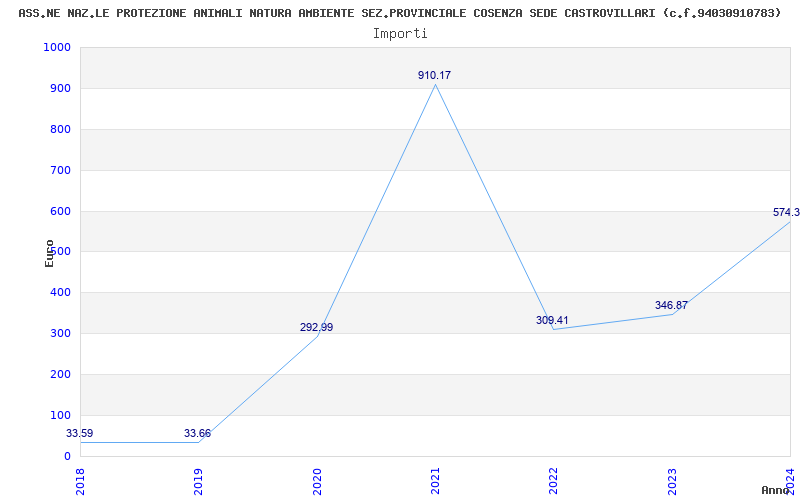The image size is (800, 500).
Task: Click the 'Anno' x-axis title
Action: click(x=775, y=490)
